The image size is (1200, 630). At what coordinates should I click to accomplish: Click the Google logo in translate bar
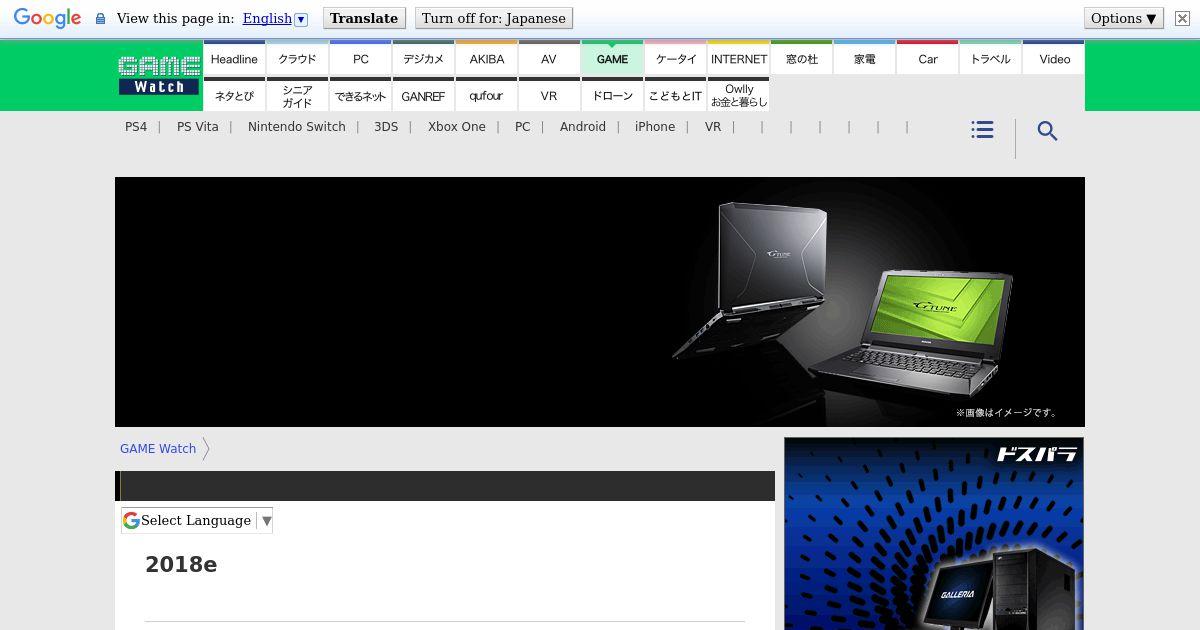click(47, 18)
